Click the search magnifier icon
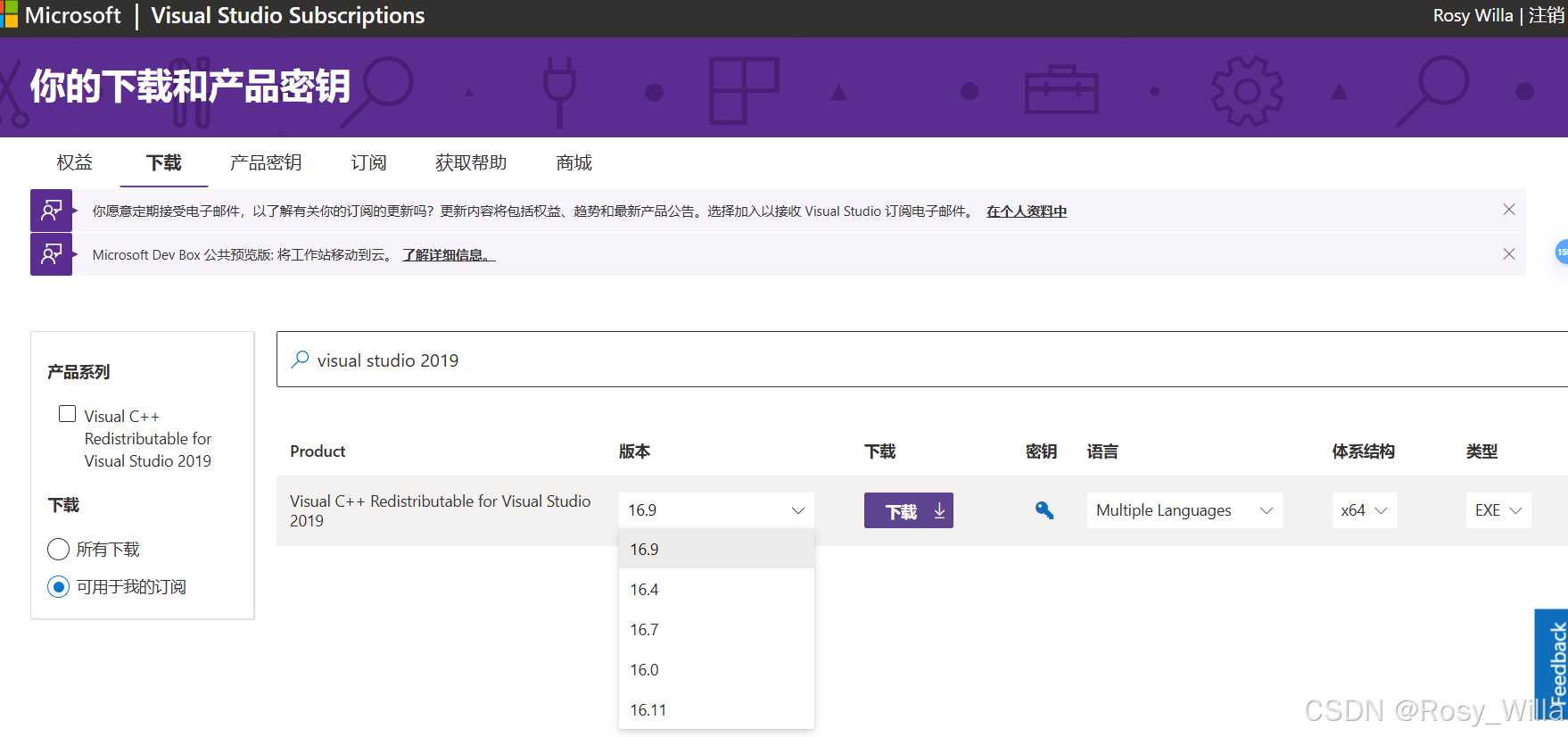Viewport: 1568px width, 737px height. pos(301,360)
